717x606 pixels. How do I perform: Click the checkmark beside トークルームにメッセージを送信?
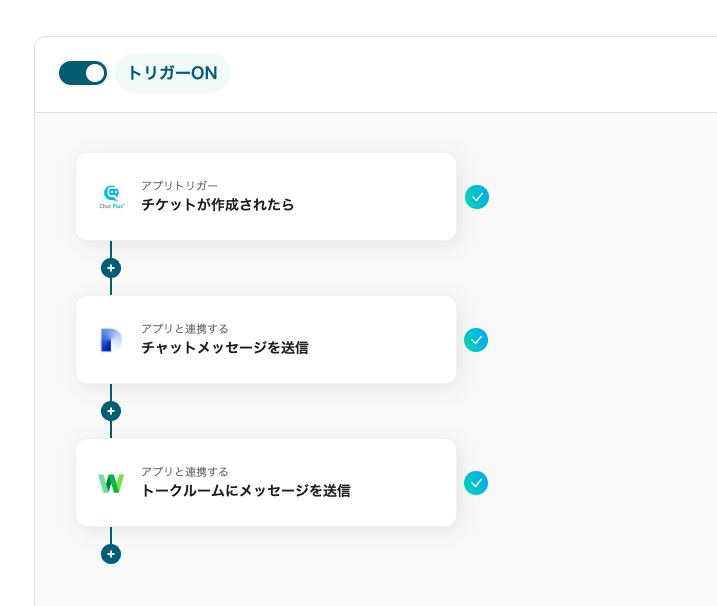pyautogui.click(x=477, y=483)
